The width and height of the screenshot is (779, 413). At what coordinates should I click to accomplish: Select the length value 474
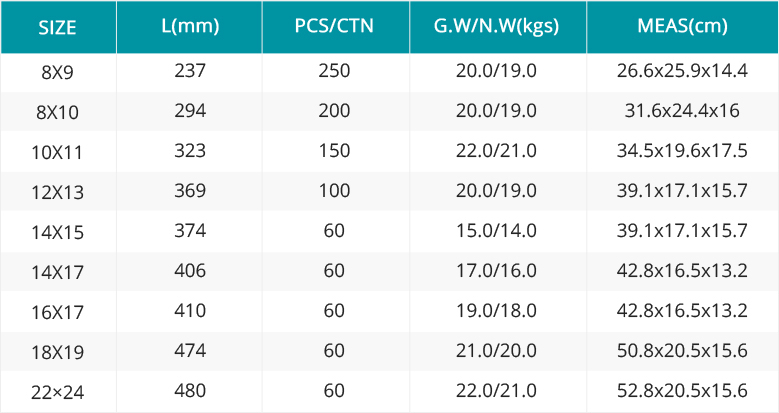coord(190,350)
